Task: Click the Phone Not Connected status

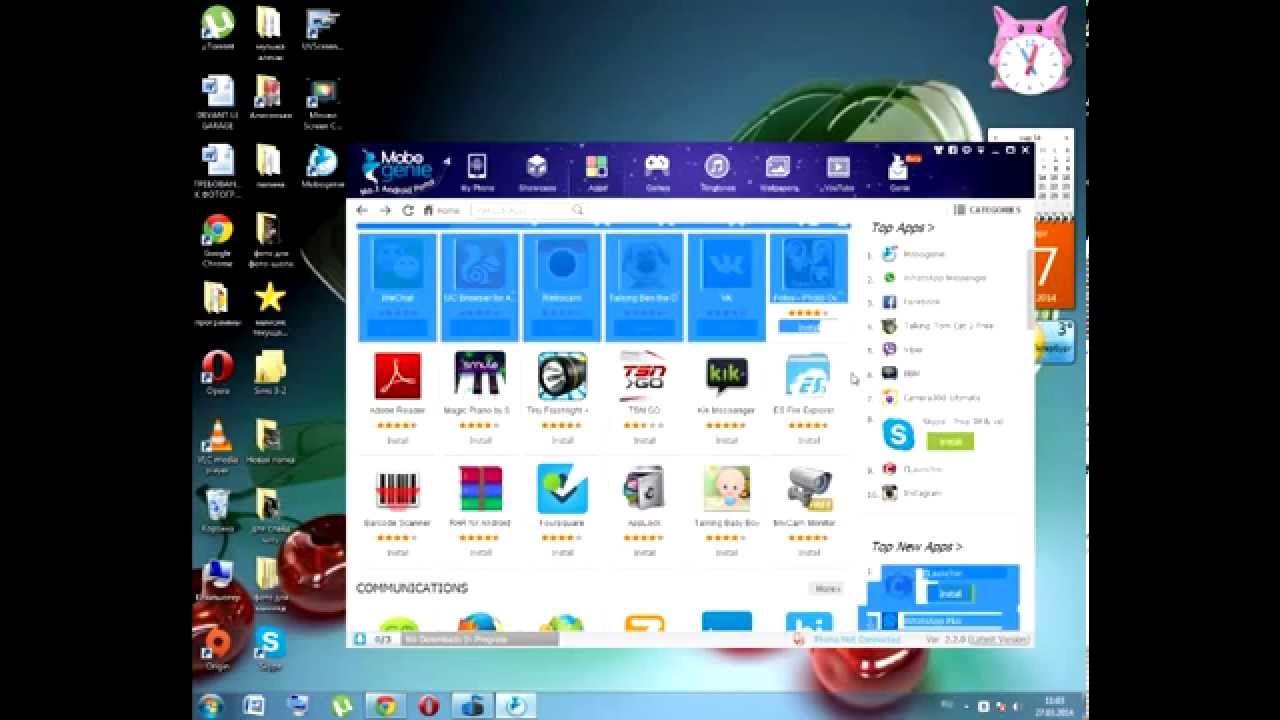Action: (857, 639)
